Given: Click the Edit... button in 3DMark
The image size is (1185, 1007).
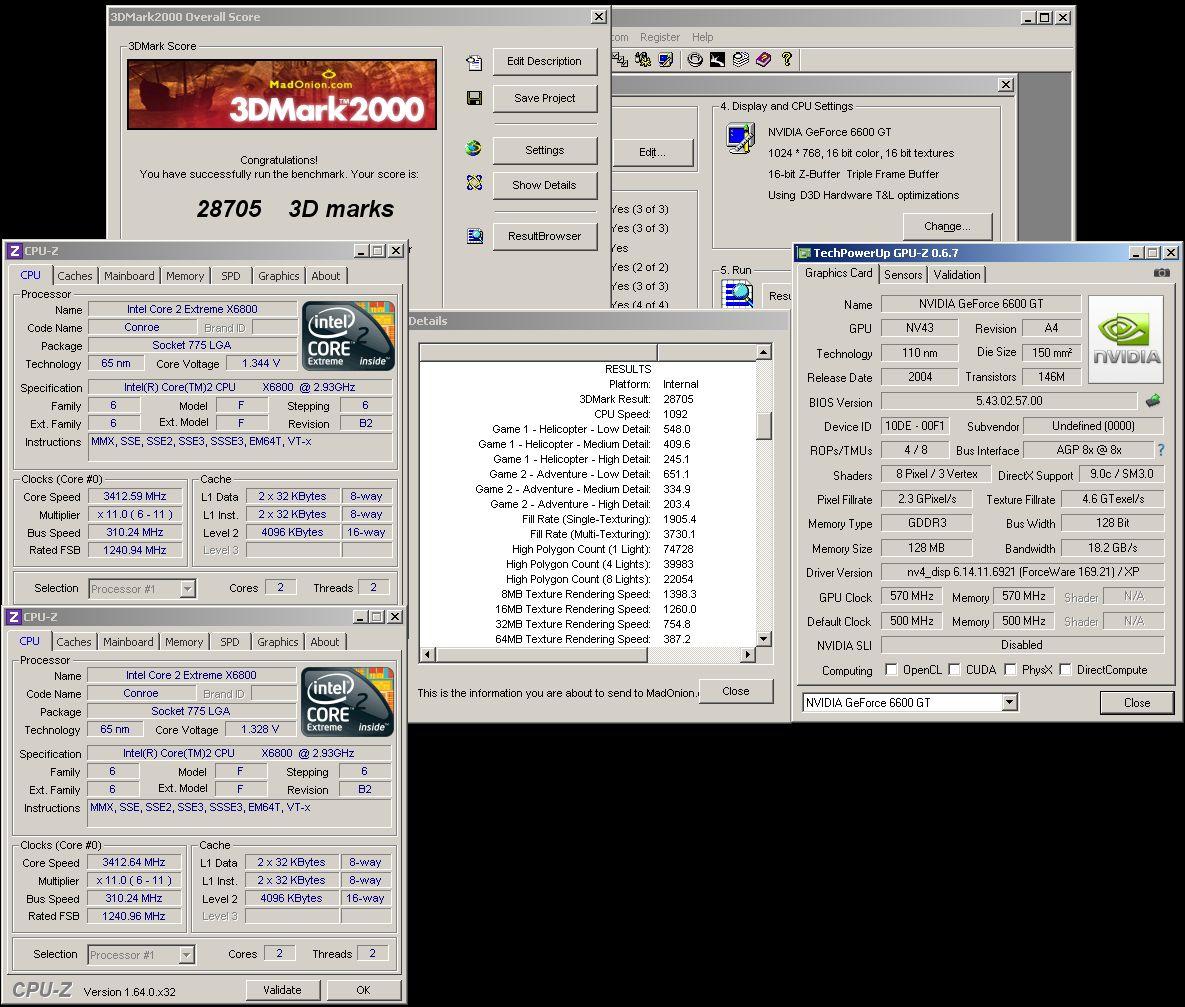Looking at the screenshot, I should coord(652,152).
